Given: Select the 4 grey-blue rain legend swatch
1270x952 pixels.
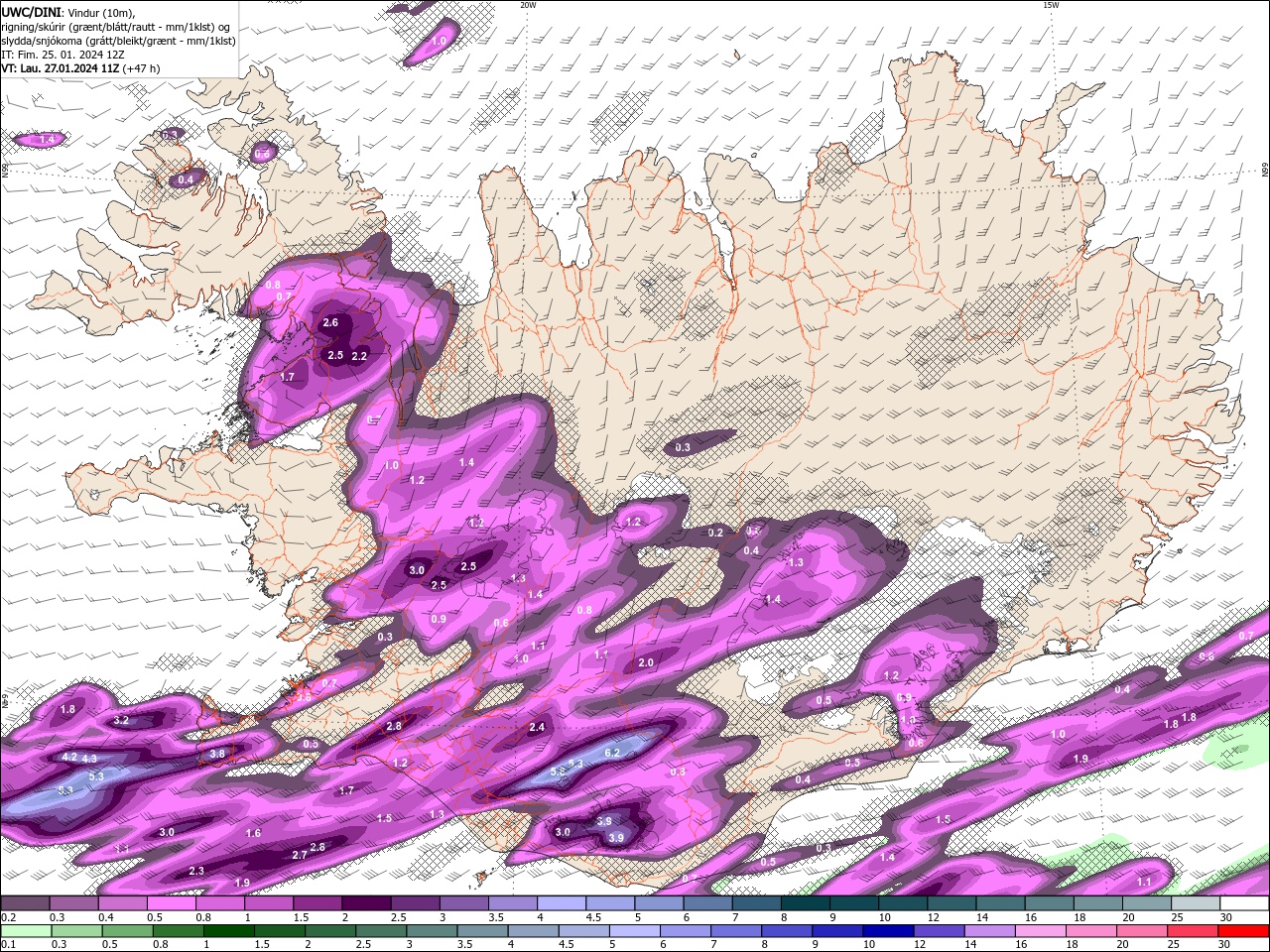Looking at the screenshot, I should coord(532,931).
